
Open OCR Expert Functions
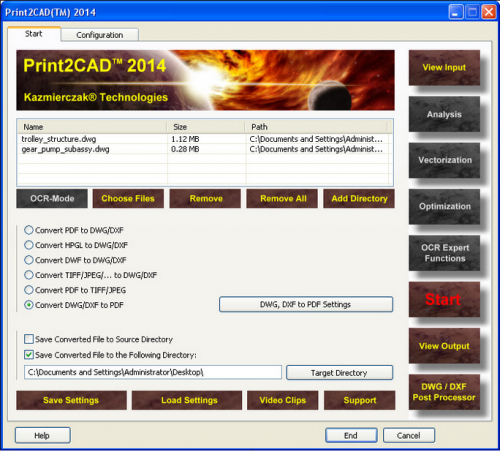click(x=444, y=253)
